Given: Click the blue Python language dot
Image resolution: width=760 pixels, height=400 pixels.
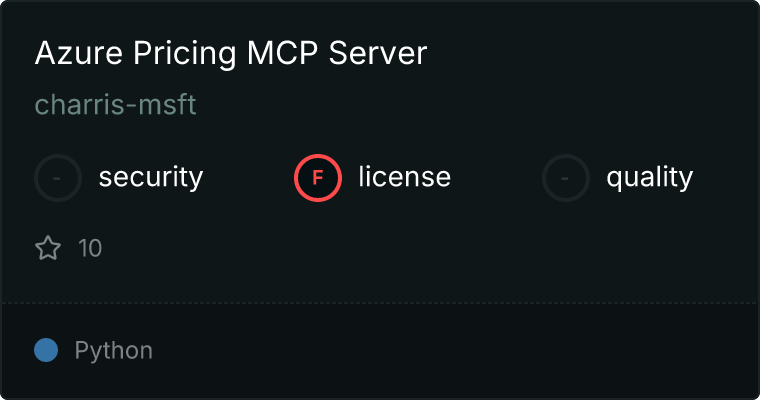Looking at the screenshot, I should click(46, 350).
